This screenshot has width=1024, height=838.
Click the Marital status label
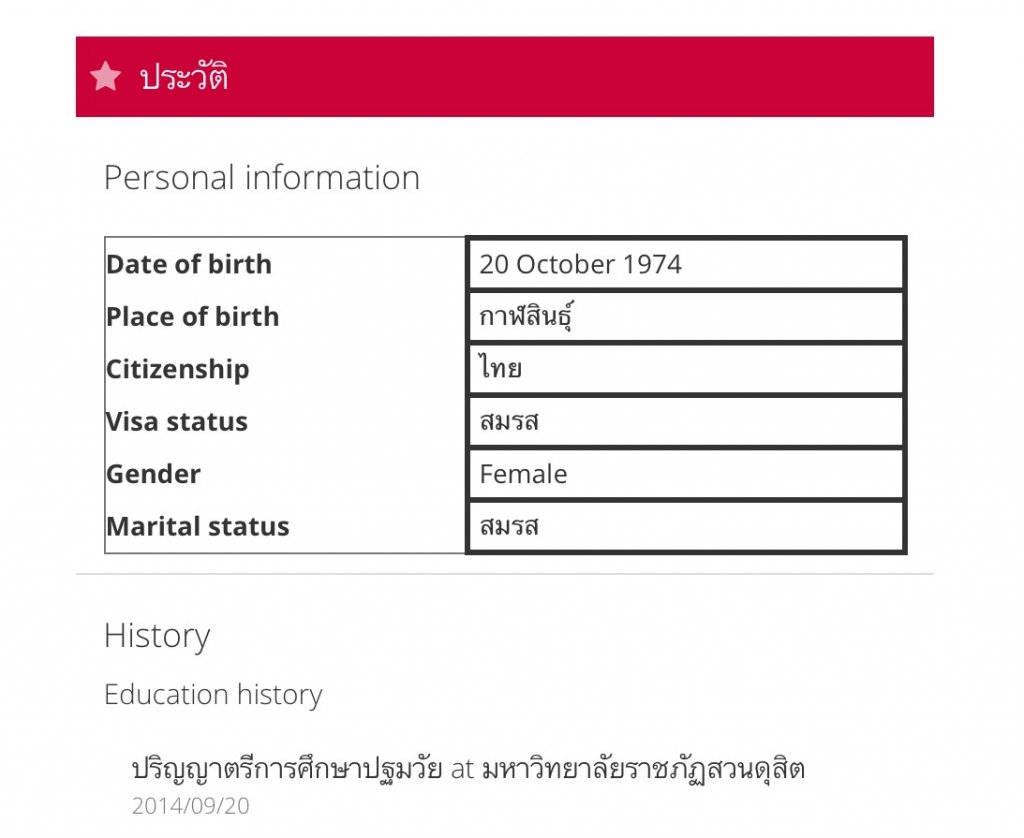point(198,526)
